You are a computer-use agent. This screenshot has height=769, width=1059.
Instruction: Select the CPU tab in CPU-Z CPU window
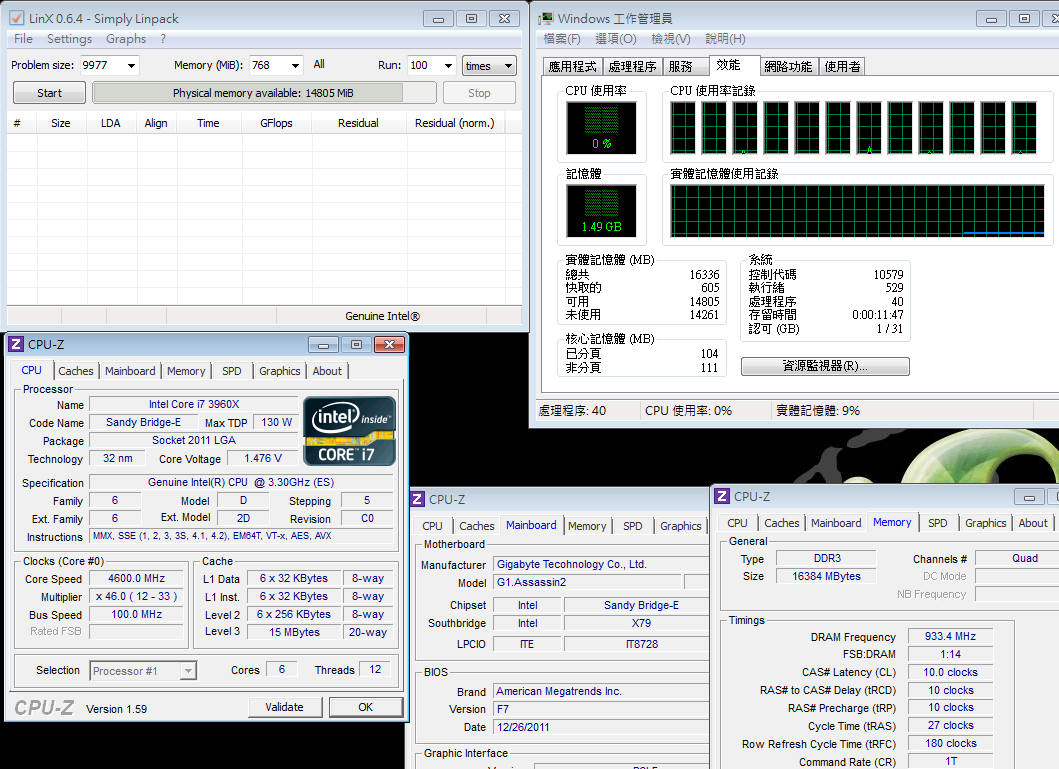click(x=32, y=370)
